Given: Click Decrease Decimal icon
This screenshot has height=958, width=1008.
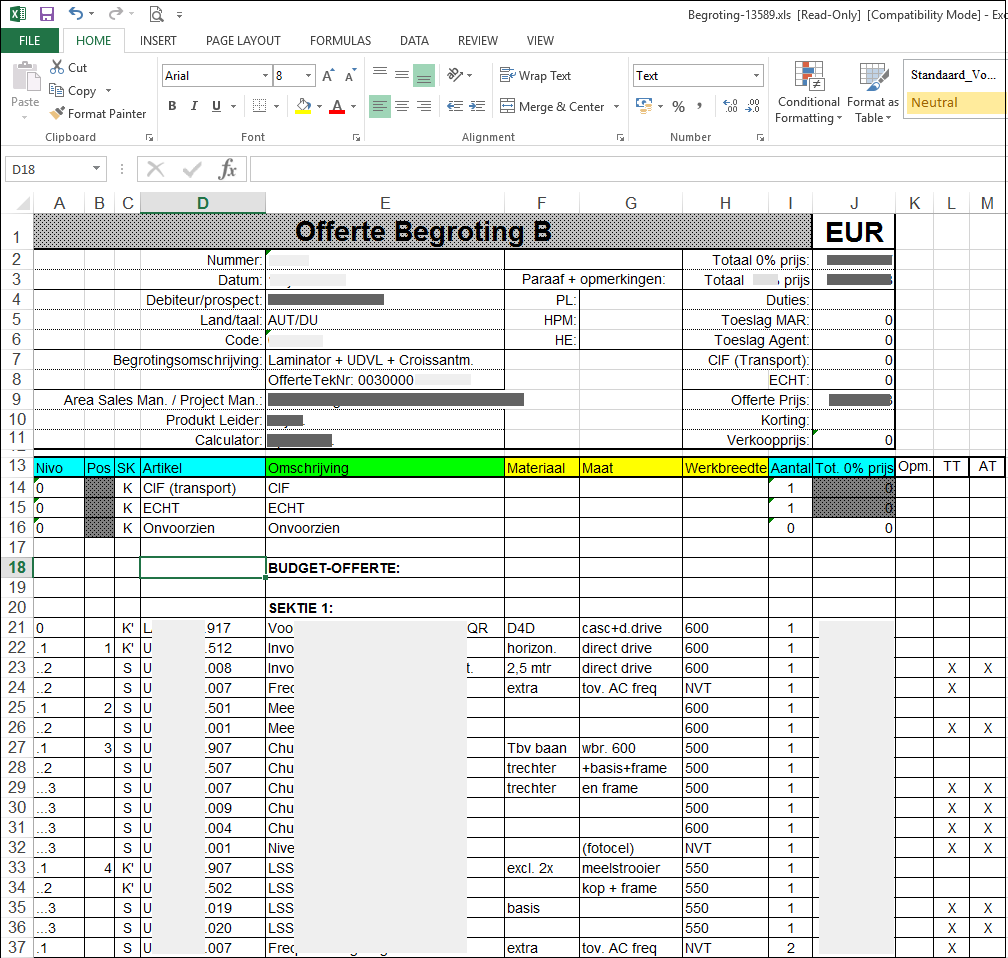Looking at the screenshot, I should (753, 106).
